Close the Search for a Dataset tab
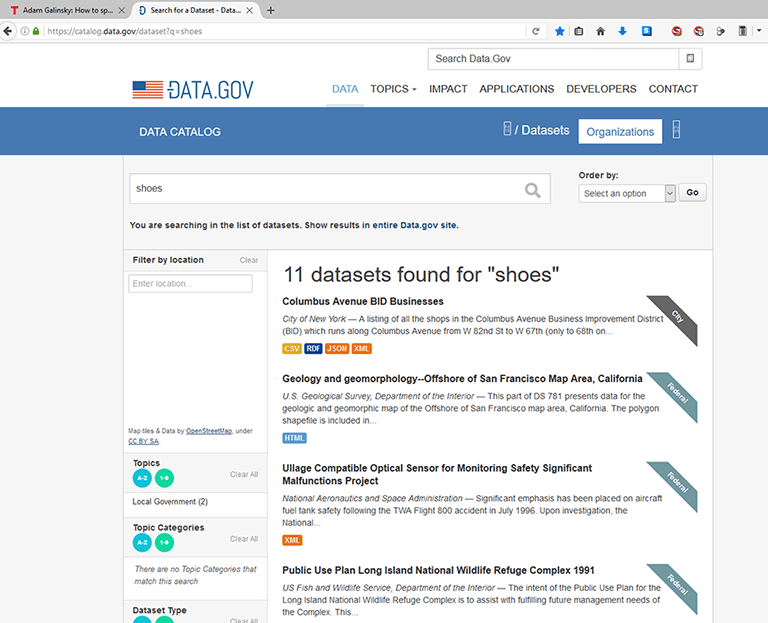The image size is (768, 623). click(249, 10)
